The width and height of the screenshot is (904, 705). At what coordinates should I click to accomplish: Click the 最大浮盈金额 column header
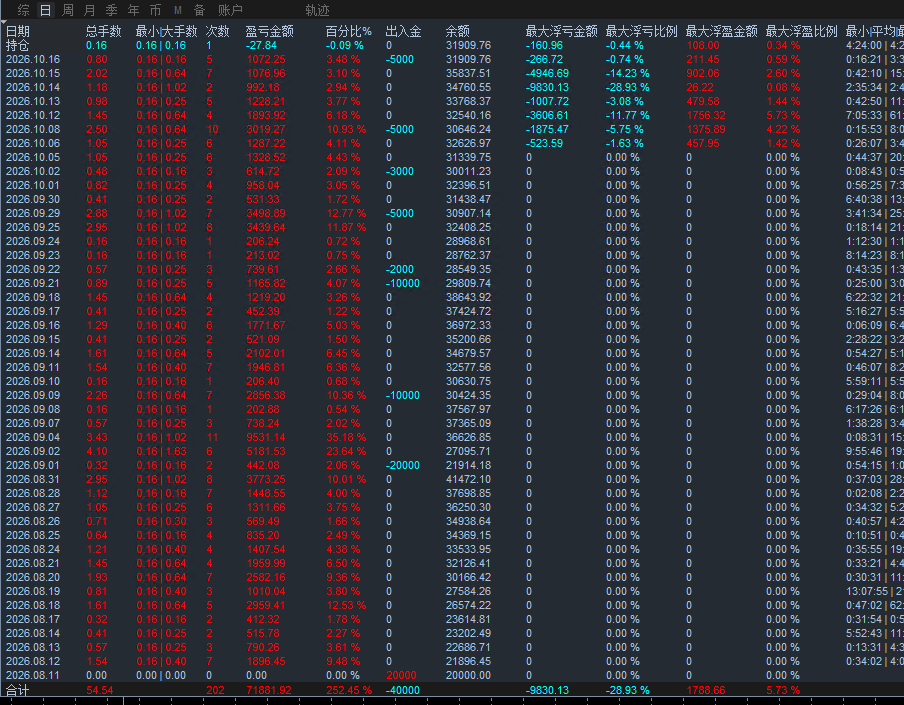coord(721,31)
